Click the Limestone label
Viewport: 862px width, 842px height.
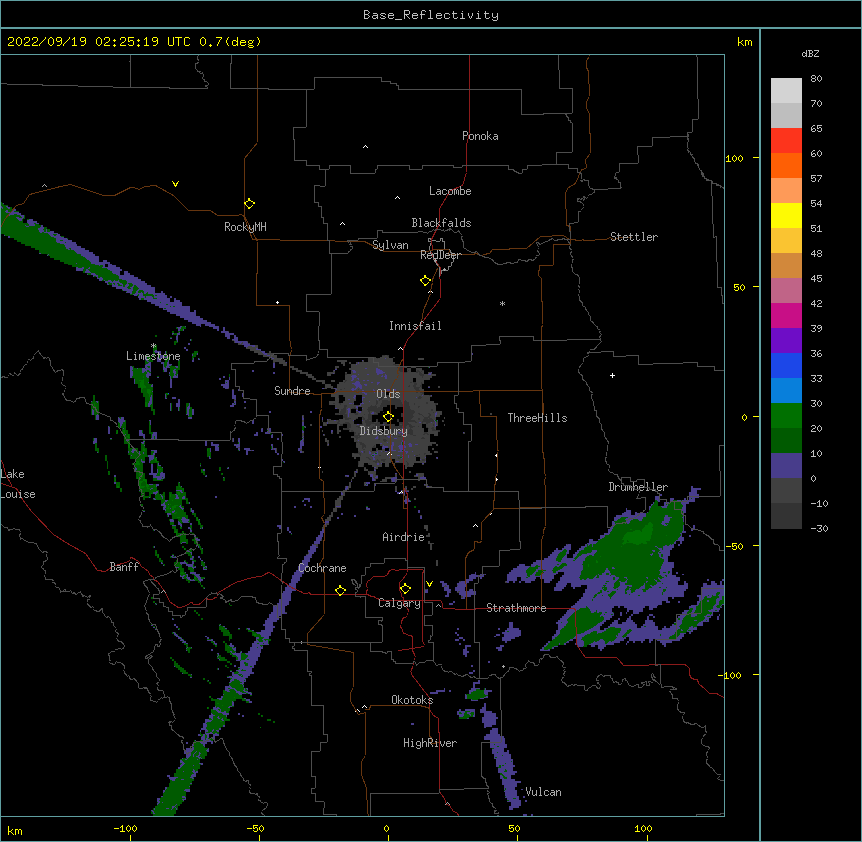point(153,356)
